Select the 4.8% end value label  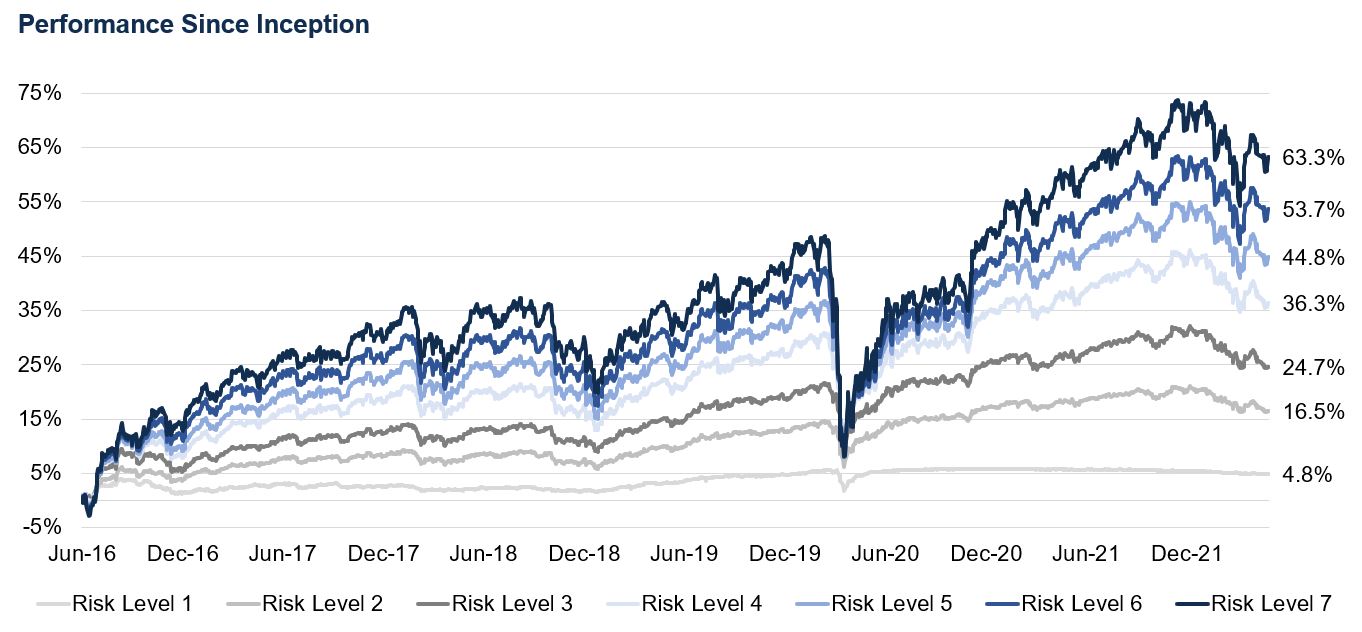click(x=1309, y=475)
